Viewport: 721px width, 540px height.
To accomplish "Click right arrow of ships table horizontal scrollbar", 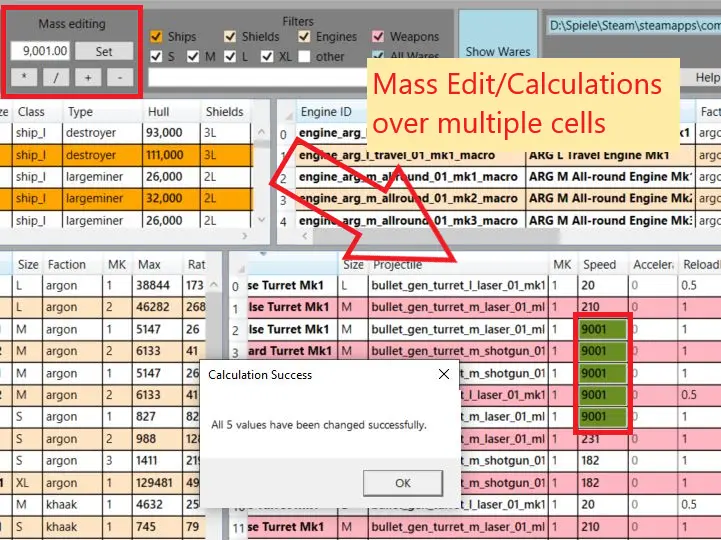I will tap(245, 236).
